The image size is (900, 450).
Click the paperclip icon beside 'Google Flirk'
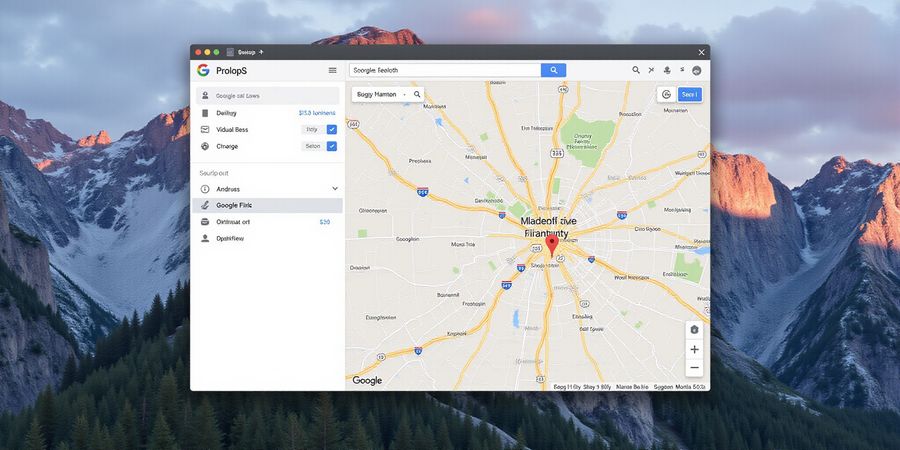(x=205, y=205)
